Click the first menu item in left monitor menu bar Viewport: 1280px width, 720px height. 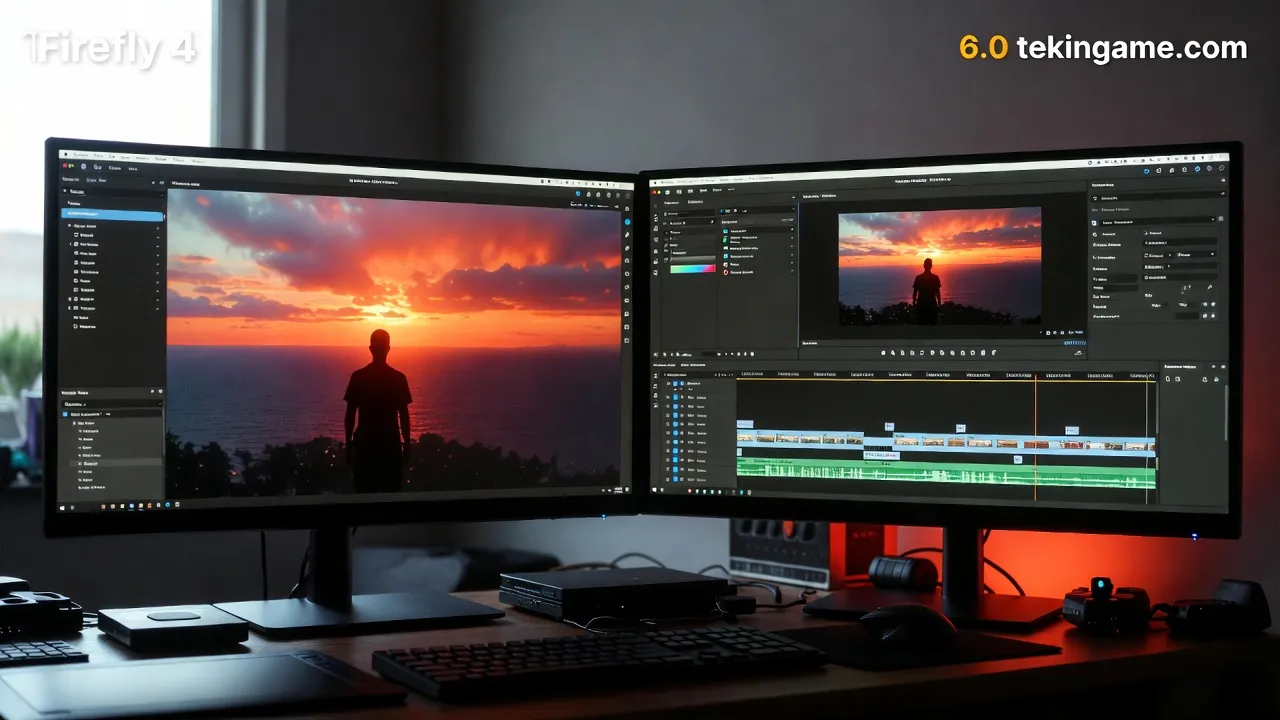83,156
